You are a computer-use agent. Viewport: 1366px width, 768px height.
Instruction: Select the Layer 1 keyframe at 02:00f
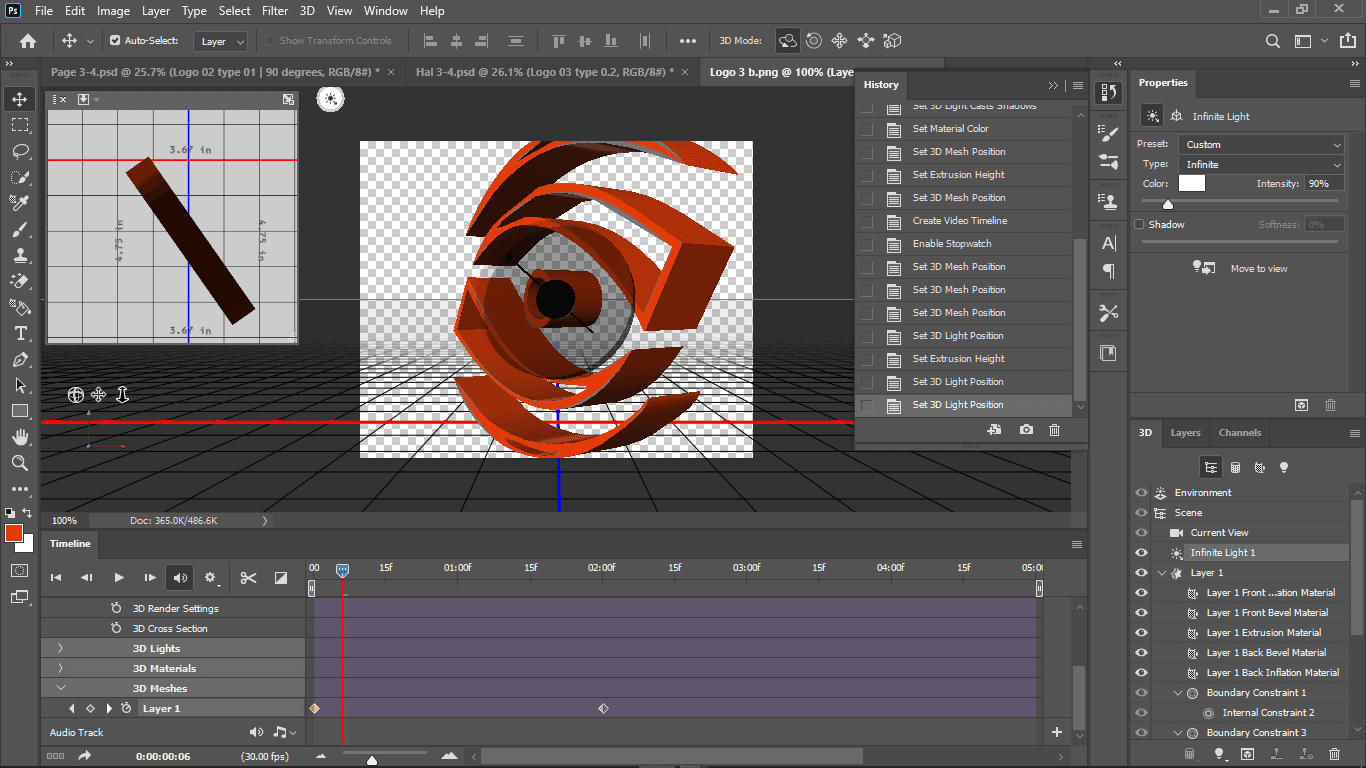(603, 709)
